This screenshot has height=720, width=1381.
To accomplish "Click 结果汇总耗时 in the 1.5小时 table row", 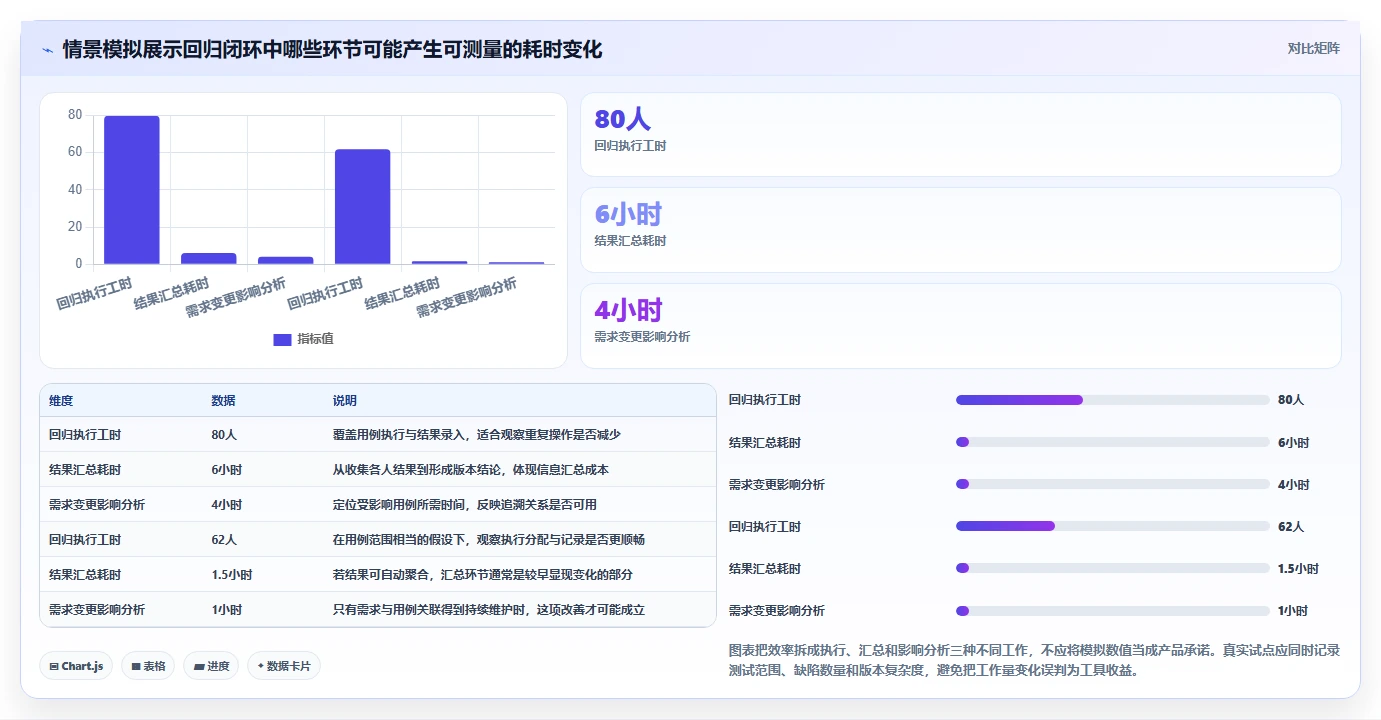I will pos(85,575).
